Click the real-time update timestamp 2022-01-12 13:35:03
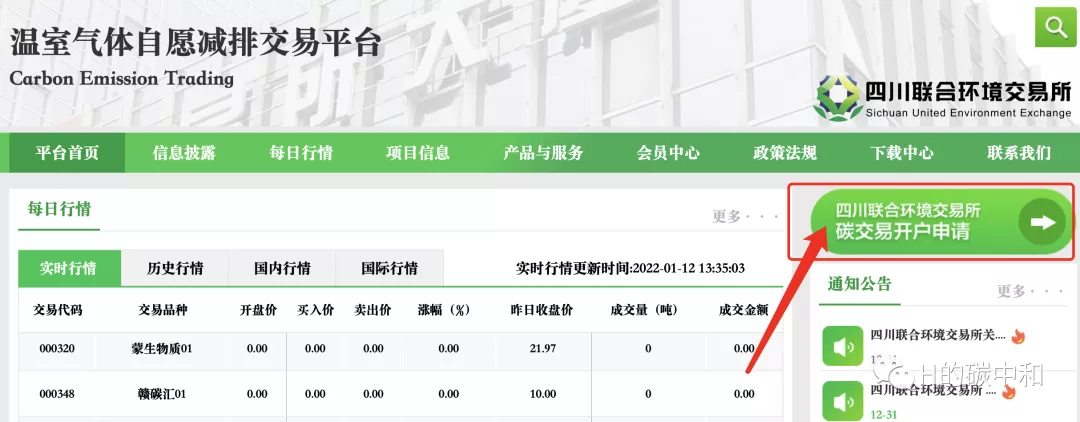 (x=688, y=268)
